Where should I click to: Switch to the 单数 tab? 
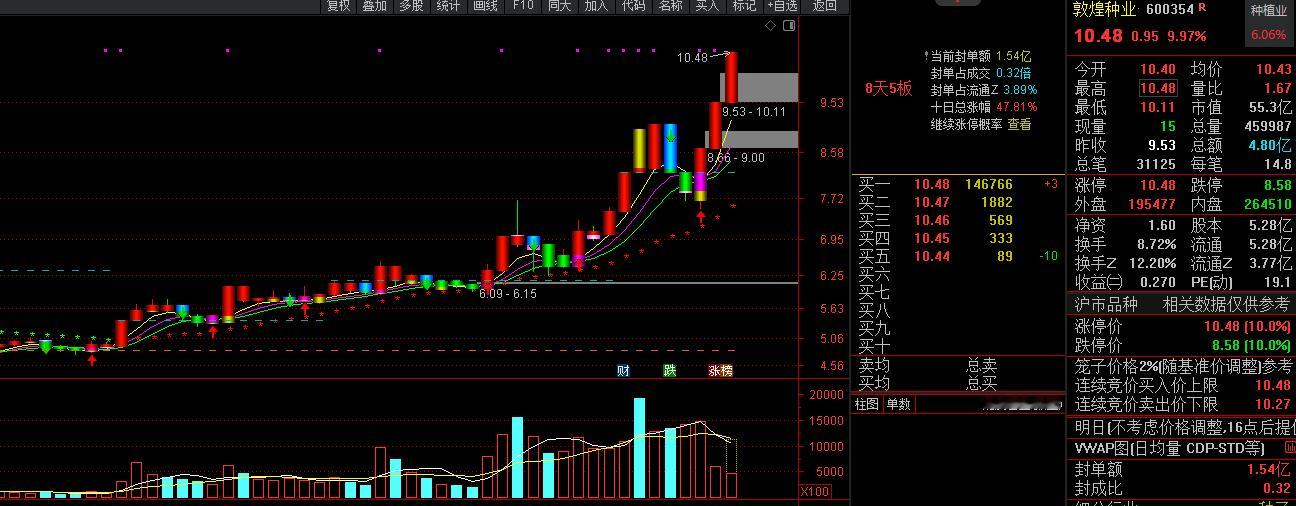898,404
